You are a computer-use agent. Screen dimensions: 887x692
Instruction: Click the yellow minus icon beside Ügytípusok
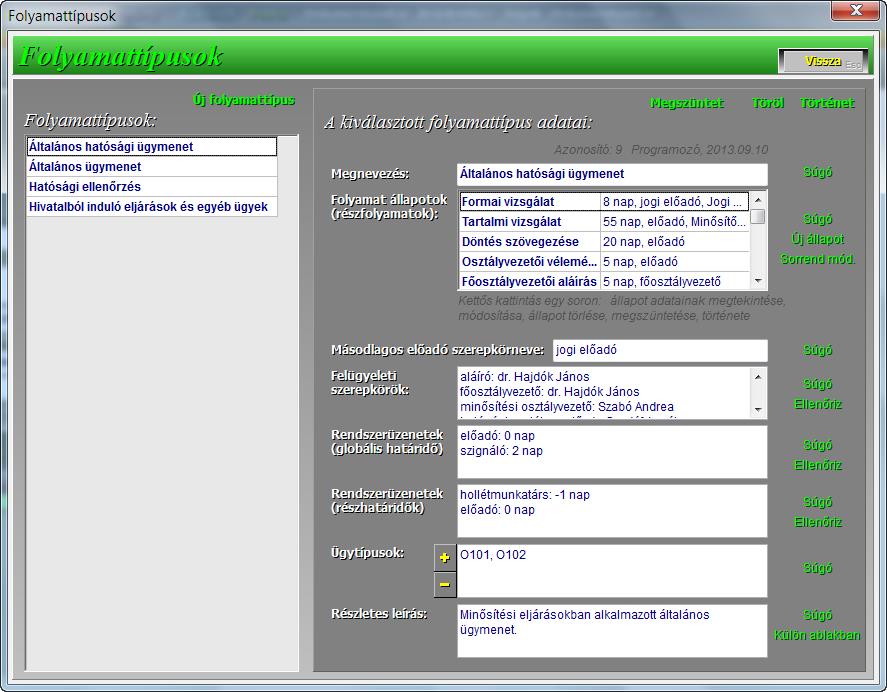pyautogui.click(x=445, y=584)
